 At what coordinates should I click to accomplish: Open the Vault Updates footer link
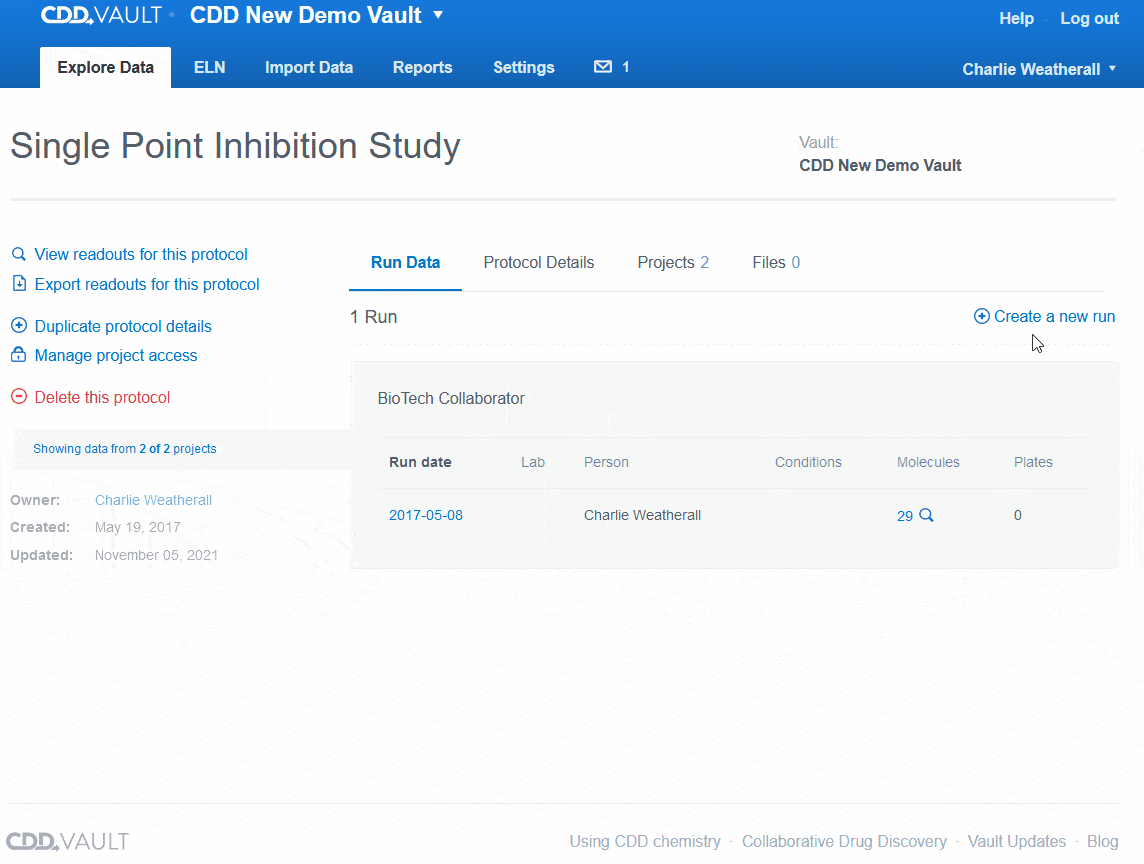(1016, 841)
